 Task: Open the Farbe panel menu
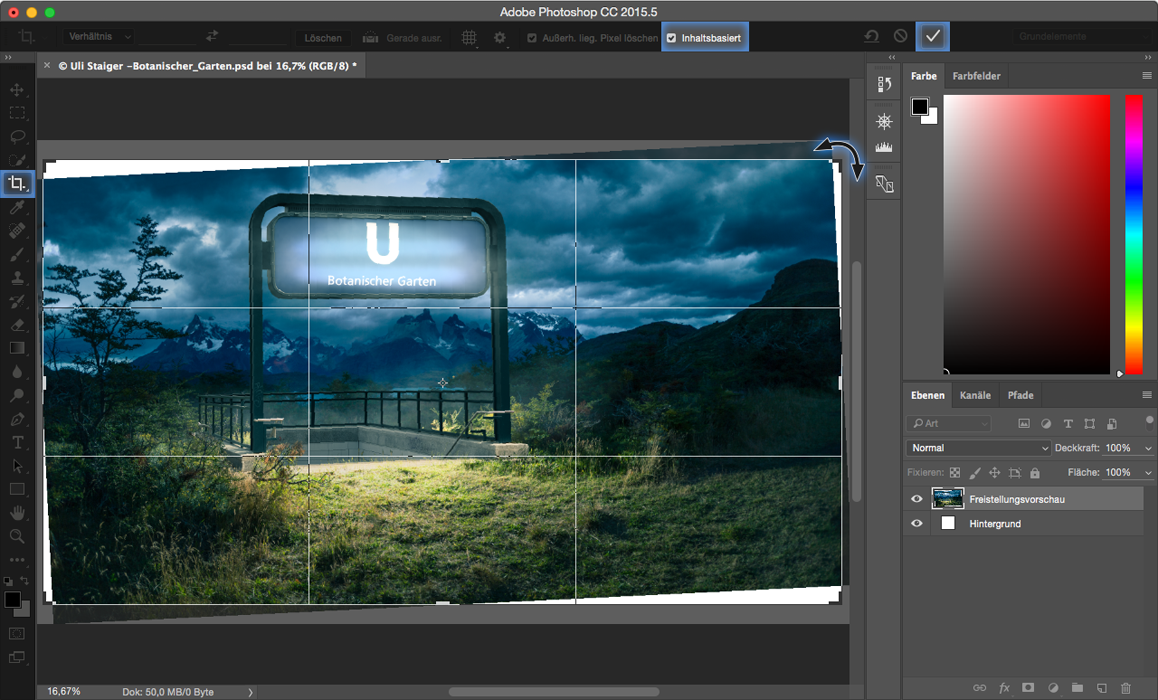point(1147,75)
